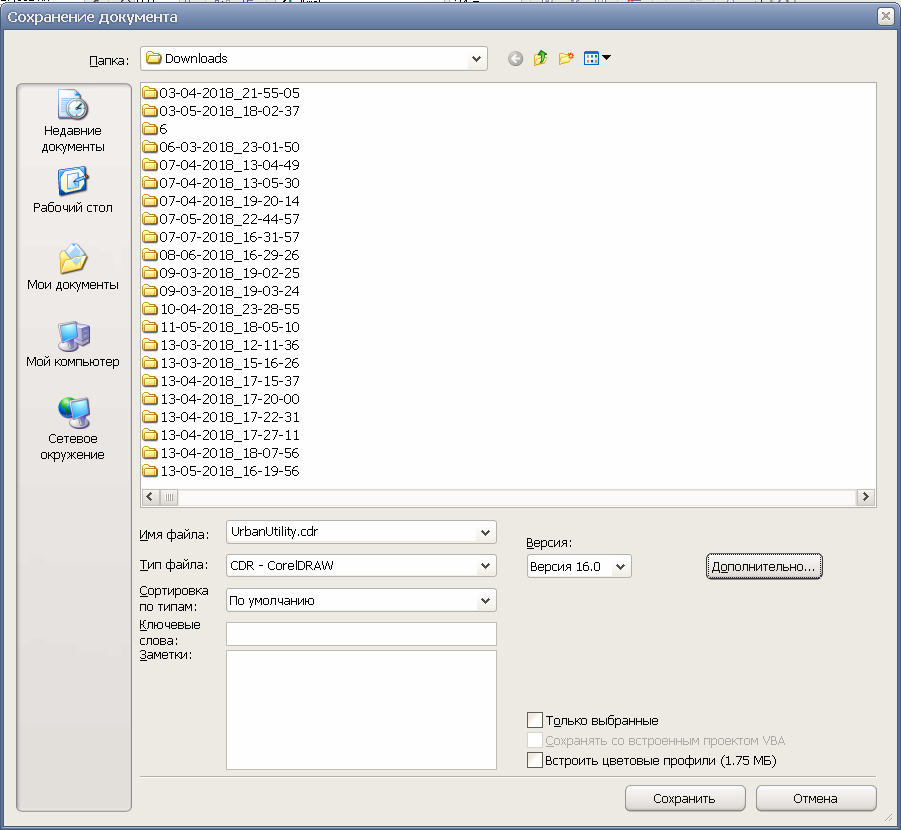The height and width of the screenshot is (830, 901).
Task: Select the folder icon of 03-05-2018_18-02-37
Action: (150, 111)
